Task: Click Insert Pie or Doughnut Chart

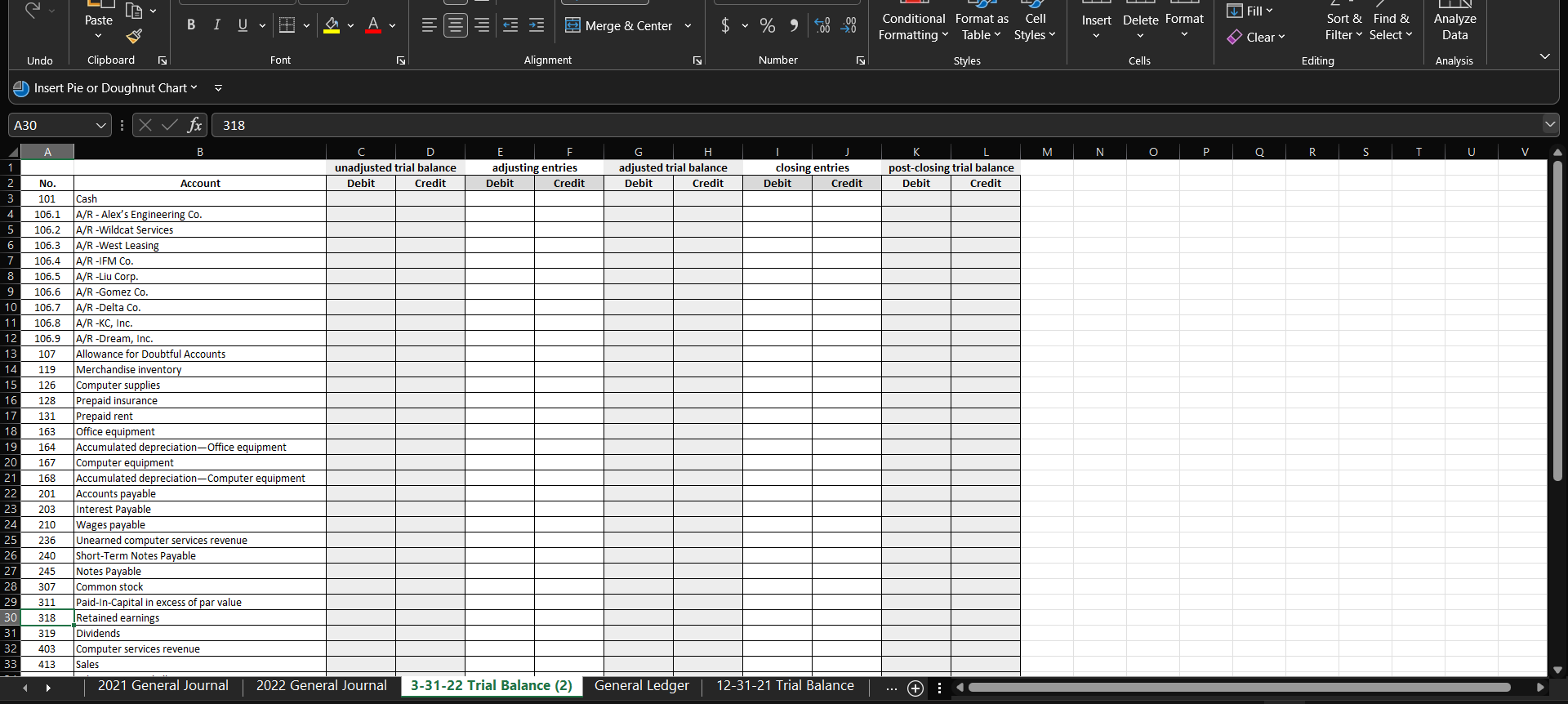Action: [105, 88]
